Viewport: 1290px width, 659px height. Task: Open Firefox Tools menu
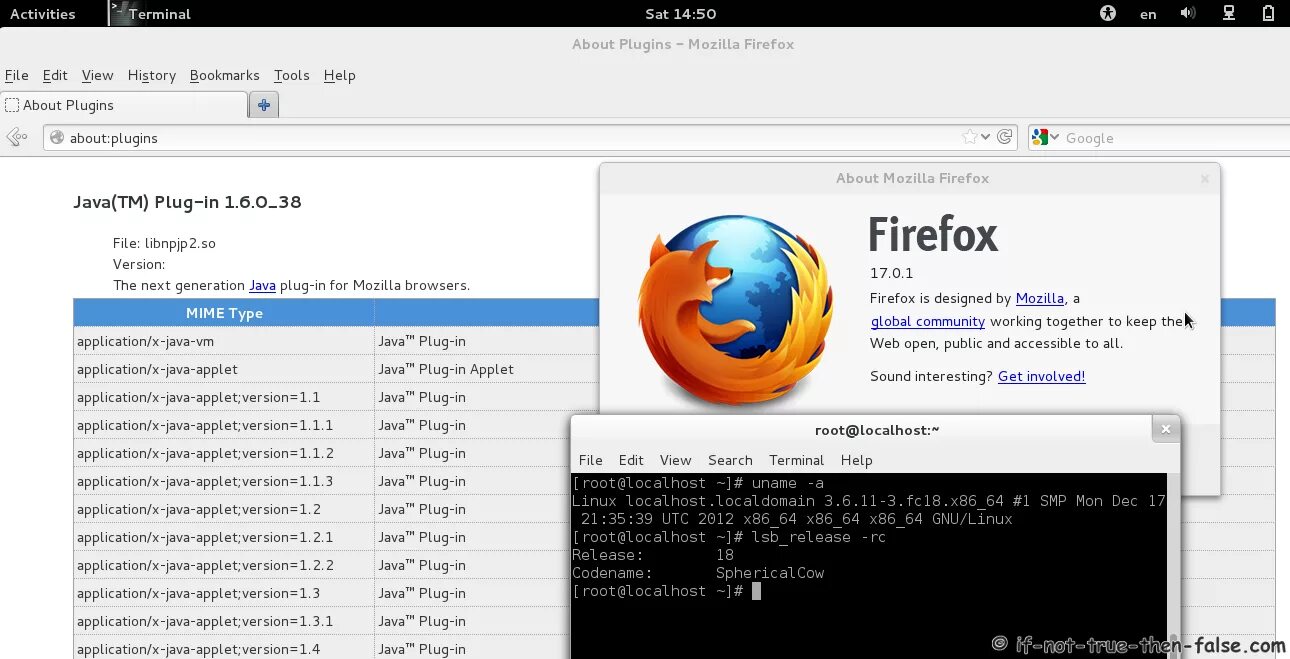291,75
